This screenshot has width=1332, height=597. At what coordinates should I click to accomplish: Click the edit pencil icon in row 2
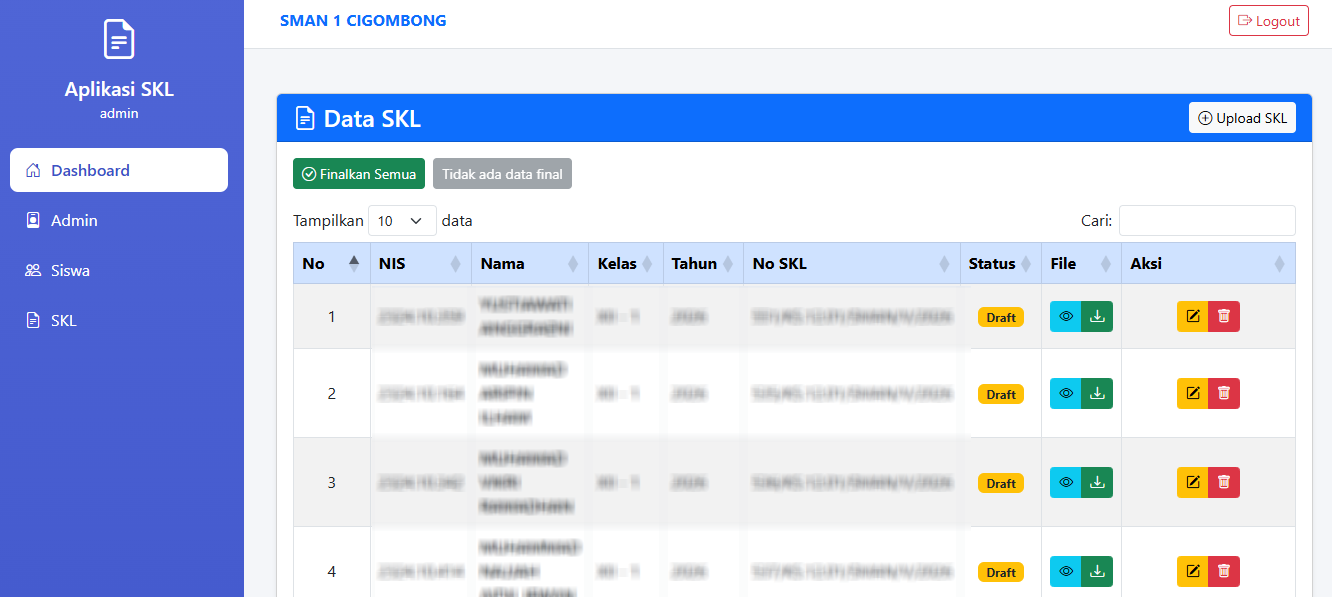pyautogui.click(x=1192, y=393)
